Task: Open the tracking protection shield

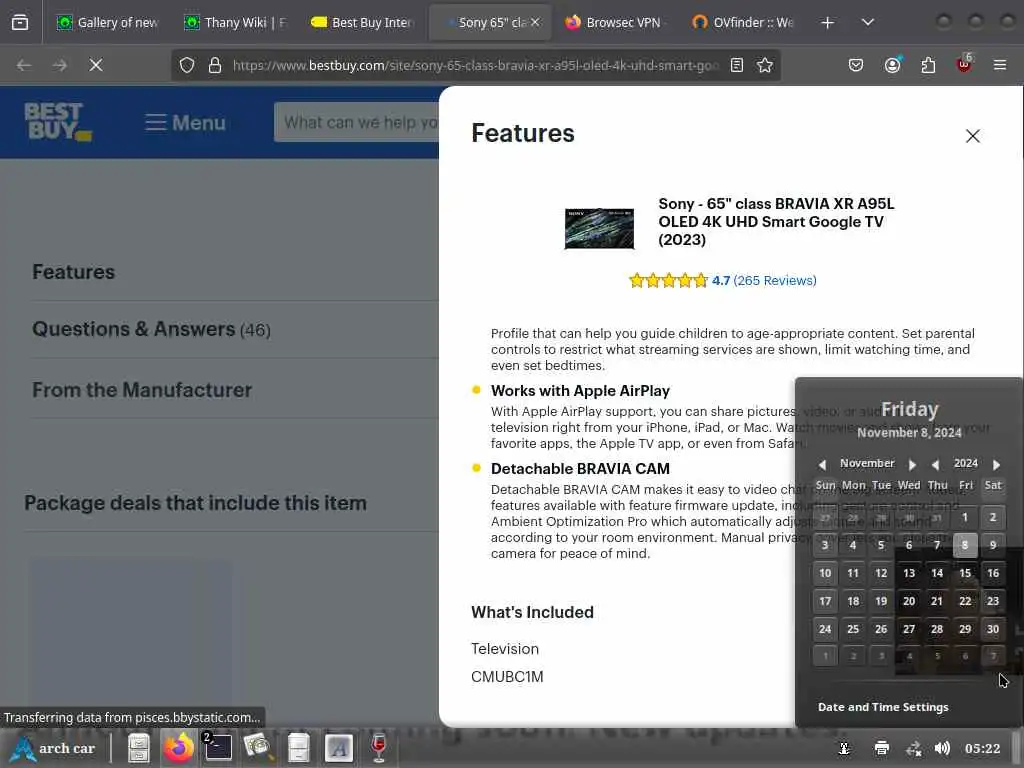Action: click(187, 65)
